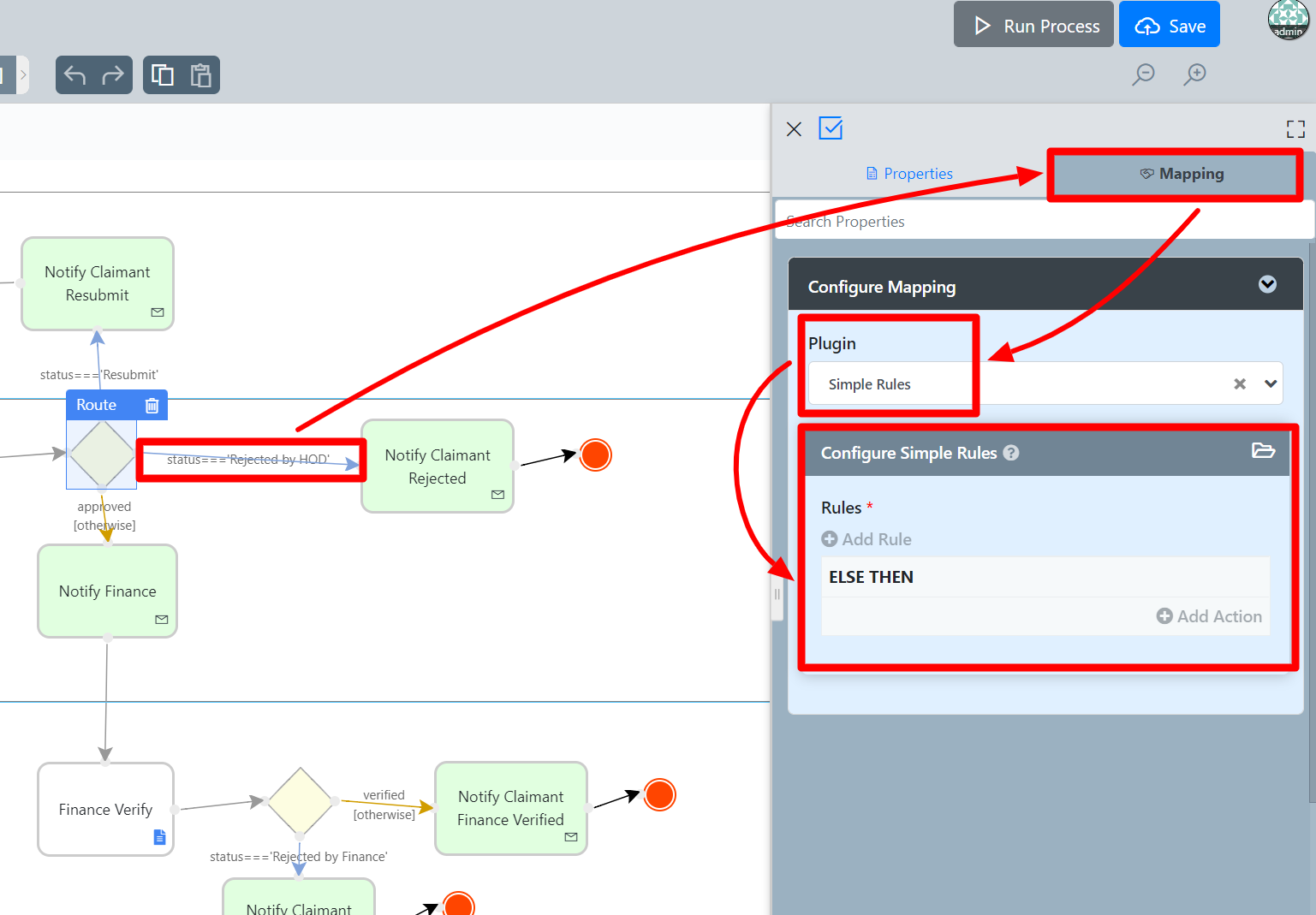Click the status==='Resubmit' transition label

[x=99, y=375]
